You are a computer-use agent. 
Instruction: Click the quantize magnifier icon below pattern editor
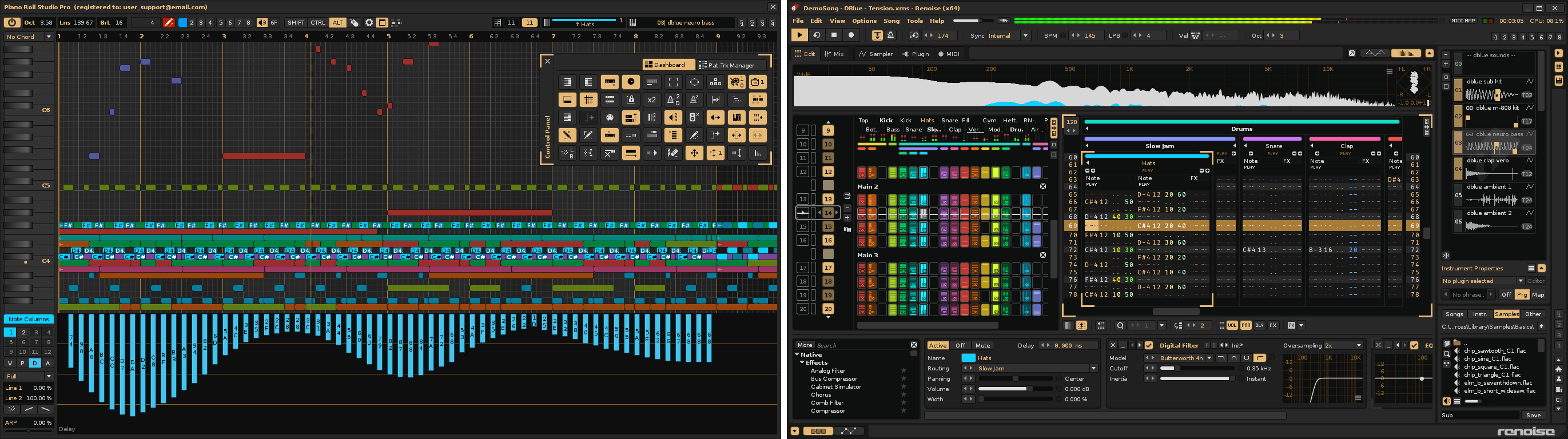[x=1120, y=325]
